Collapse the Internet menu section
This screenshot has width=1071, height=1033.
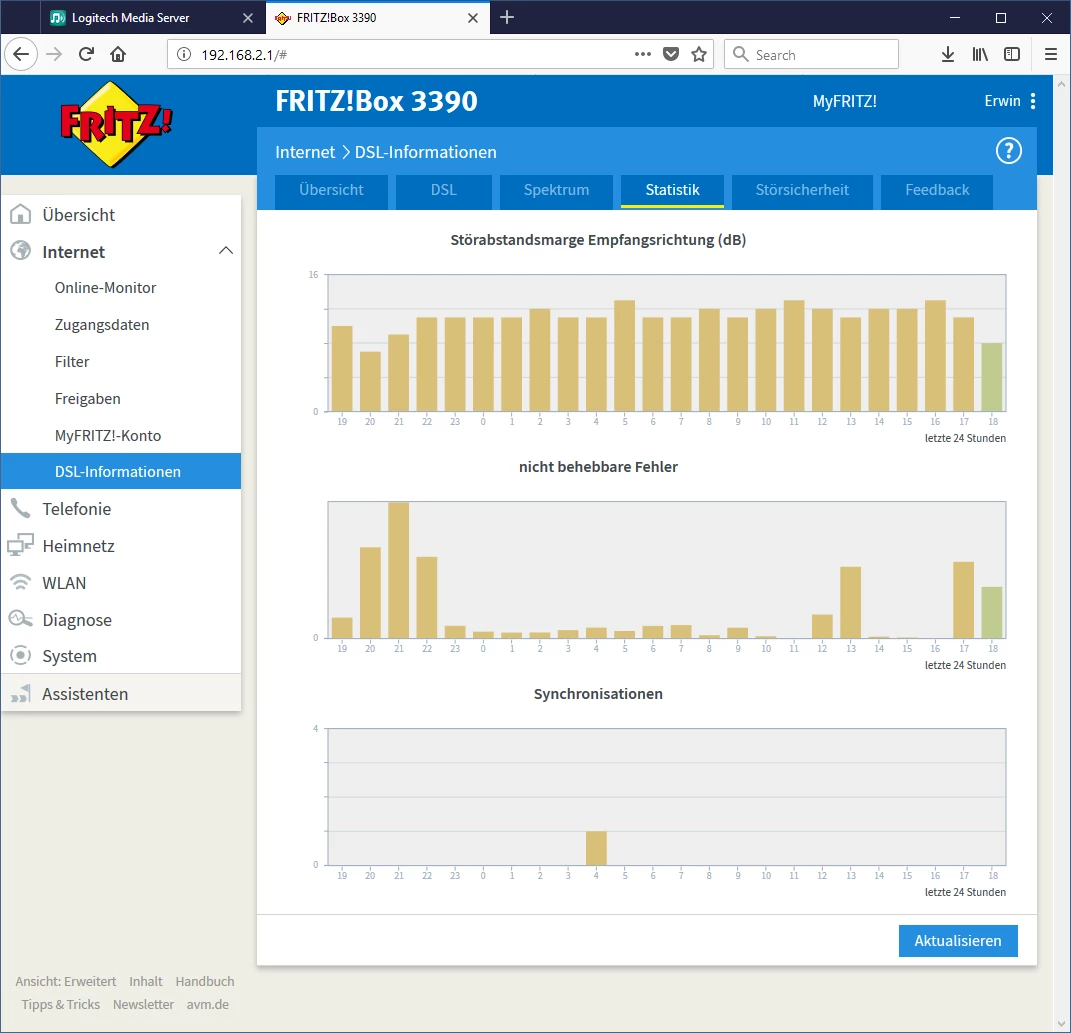pos(226,252)
